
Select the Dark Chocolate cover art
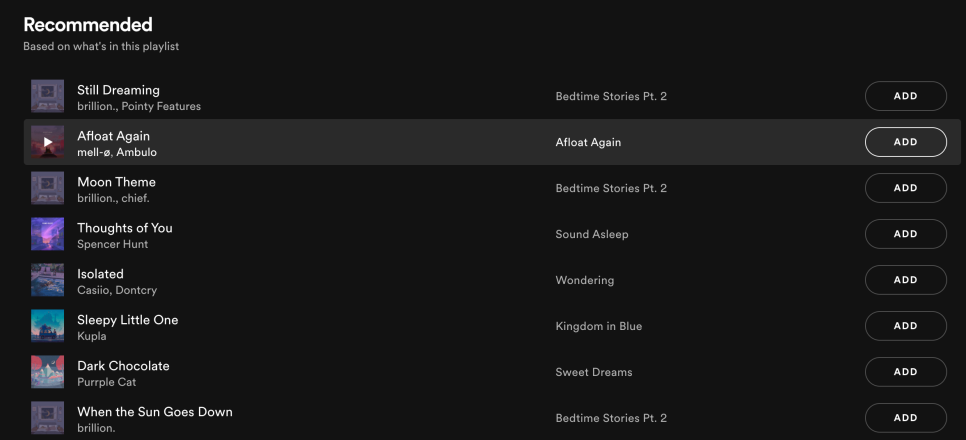coord(47,372)
